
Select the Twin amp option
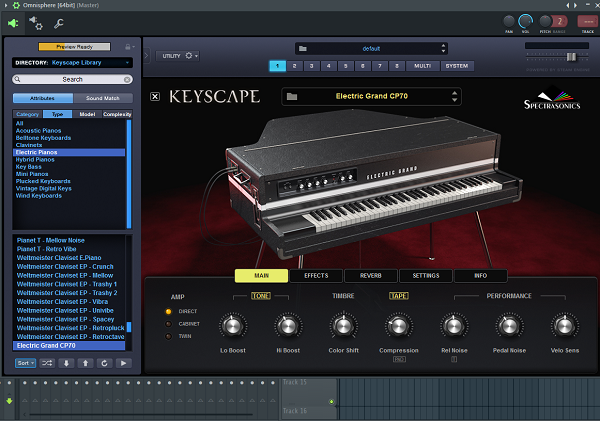pos(168,336)
